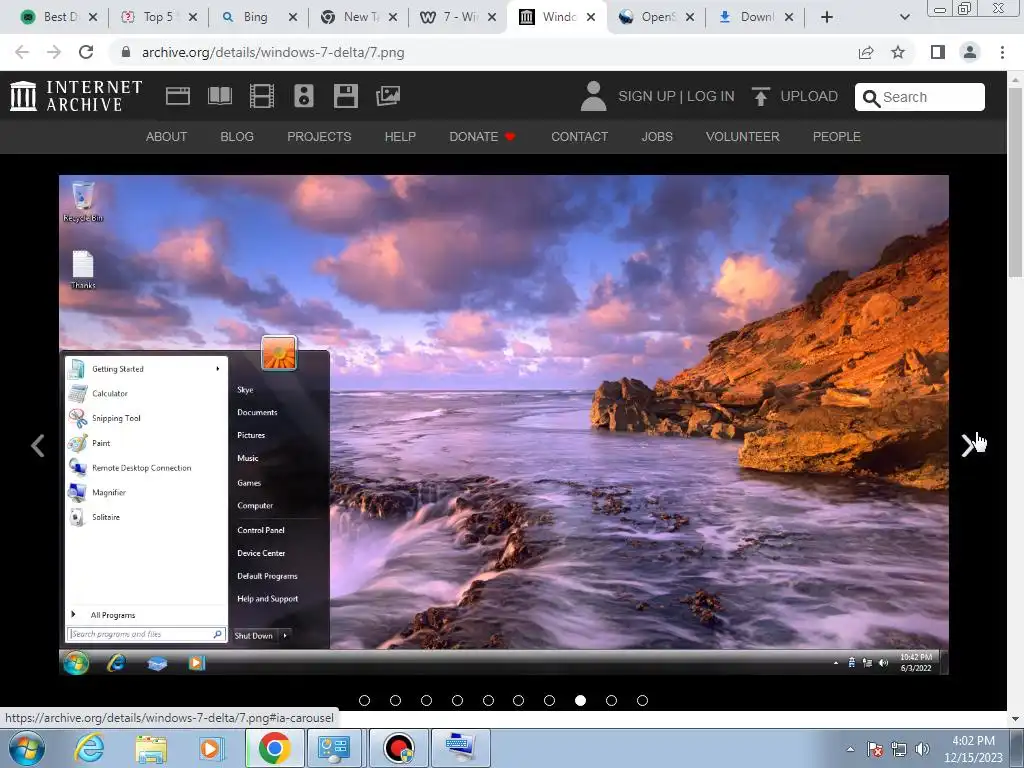
Task: Select the third carousel dot
Action: [426, 701]
